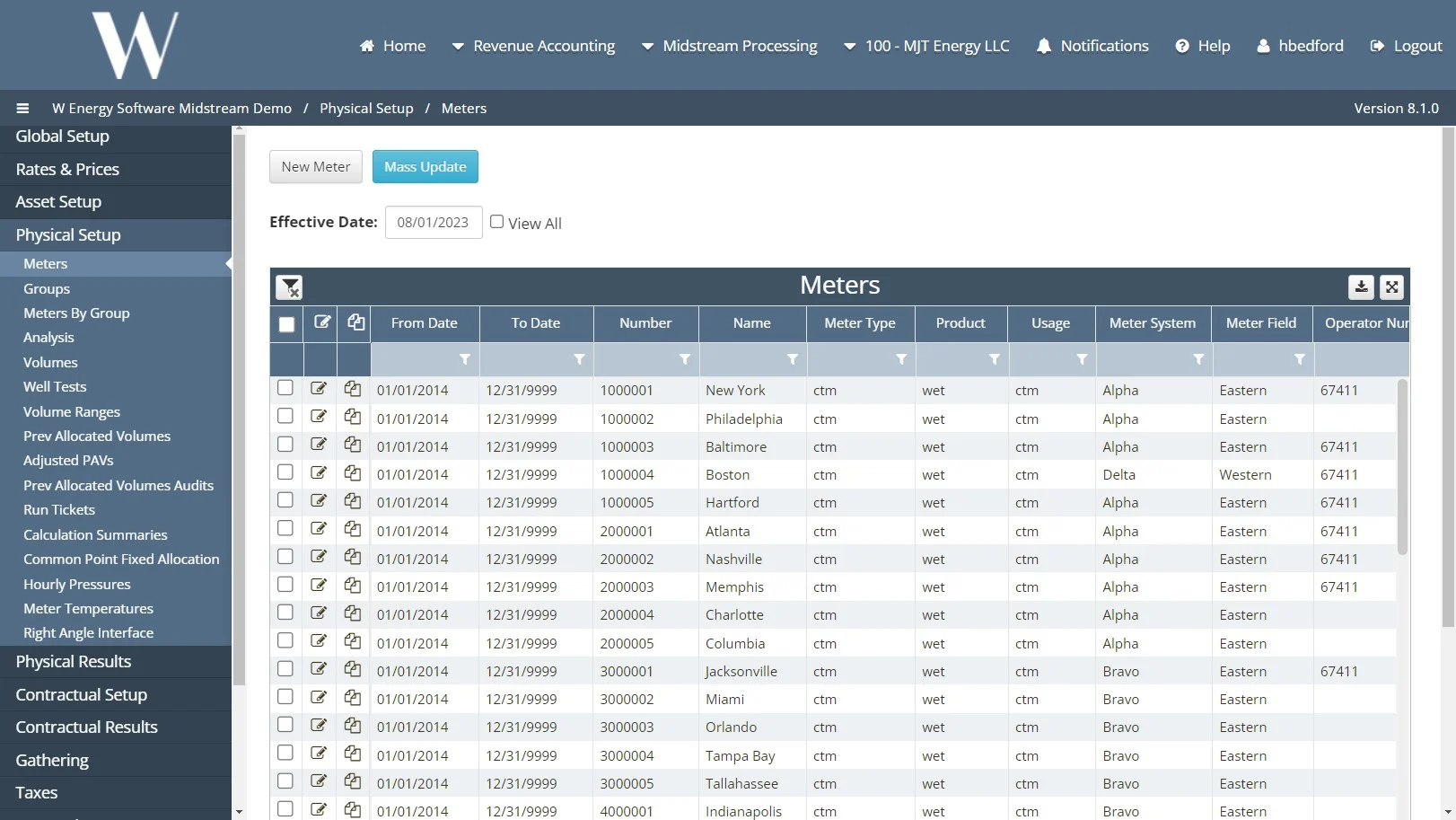Click the Effective Date input field
This screenshot has width=1456, height=820.
click(x=433, y=222)
